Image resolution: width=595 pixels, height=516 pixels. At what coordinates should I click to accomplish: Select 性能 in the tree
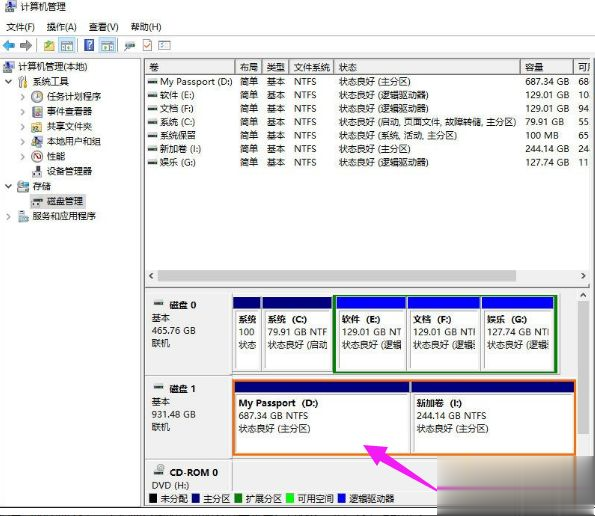(56, 156)
